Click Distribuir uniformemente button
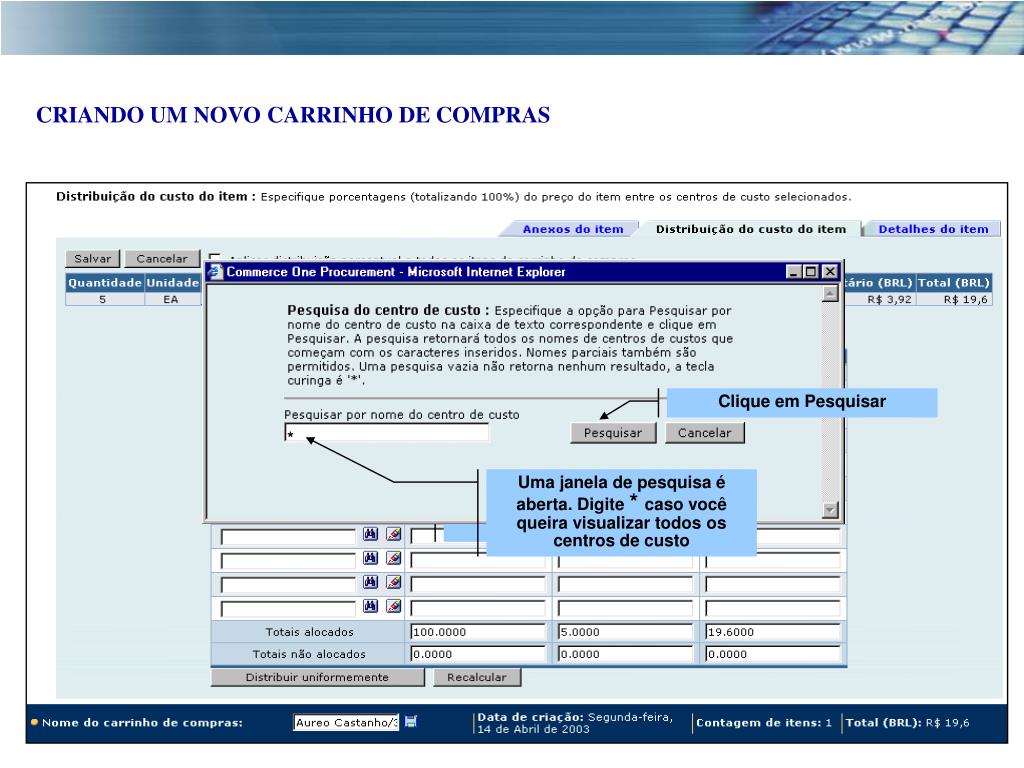 point(317,677)
